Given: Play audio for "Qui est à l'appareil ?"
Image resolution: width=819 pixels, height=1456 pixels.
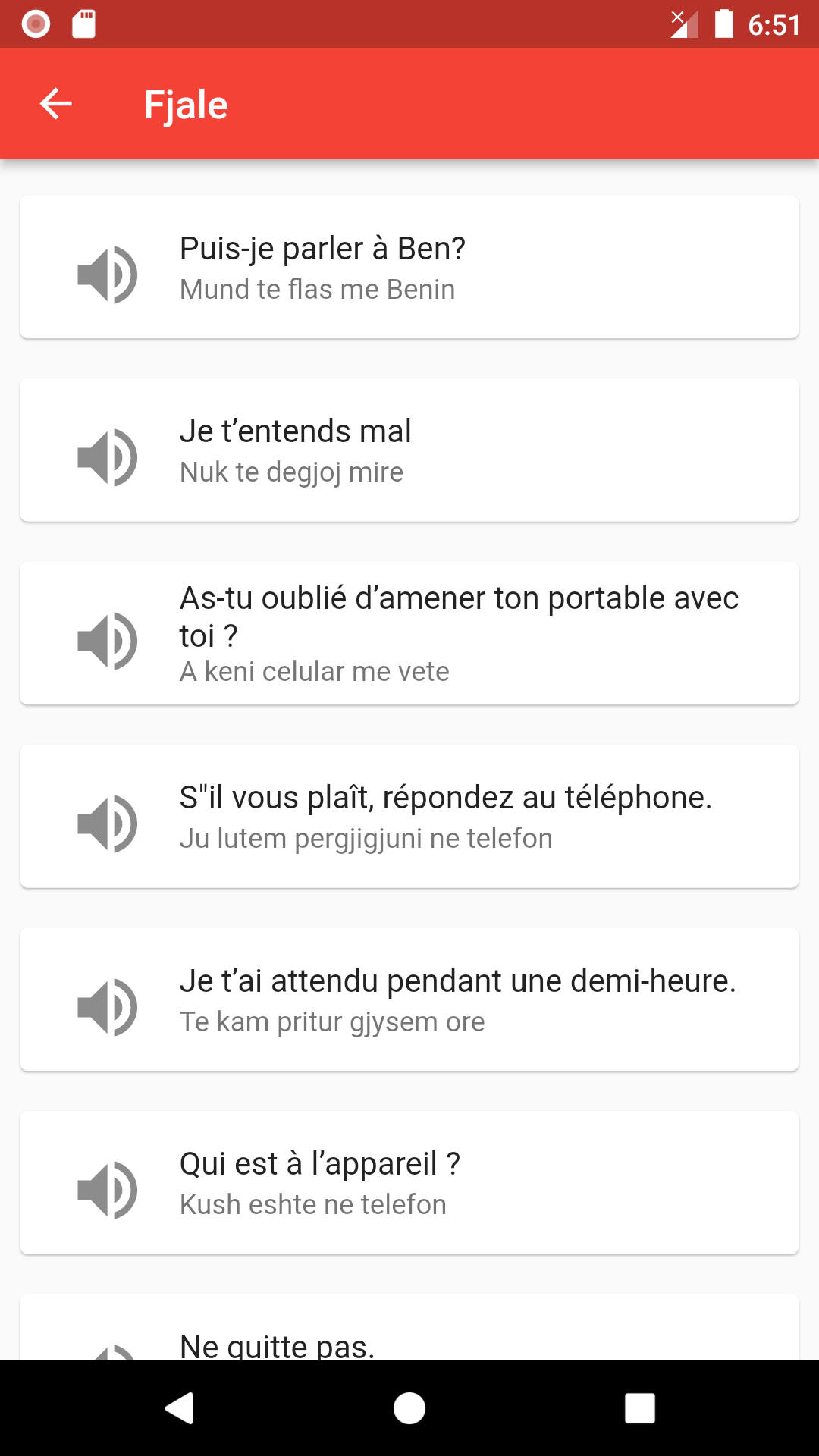Looking at the screenshot, I should point(108,1190).
